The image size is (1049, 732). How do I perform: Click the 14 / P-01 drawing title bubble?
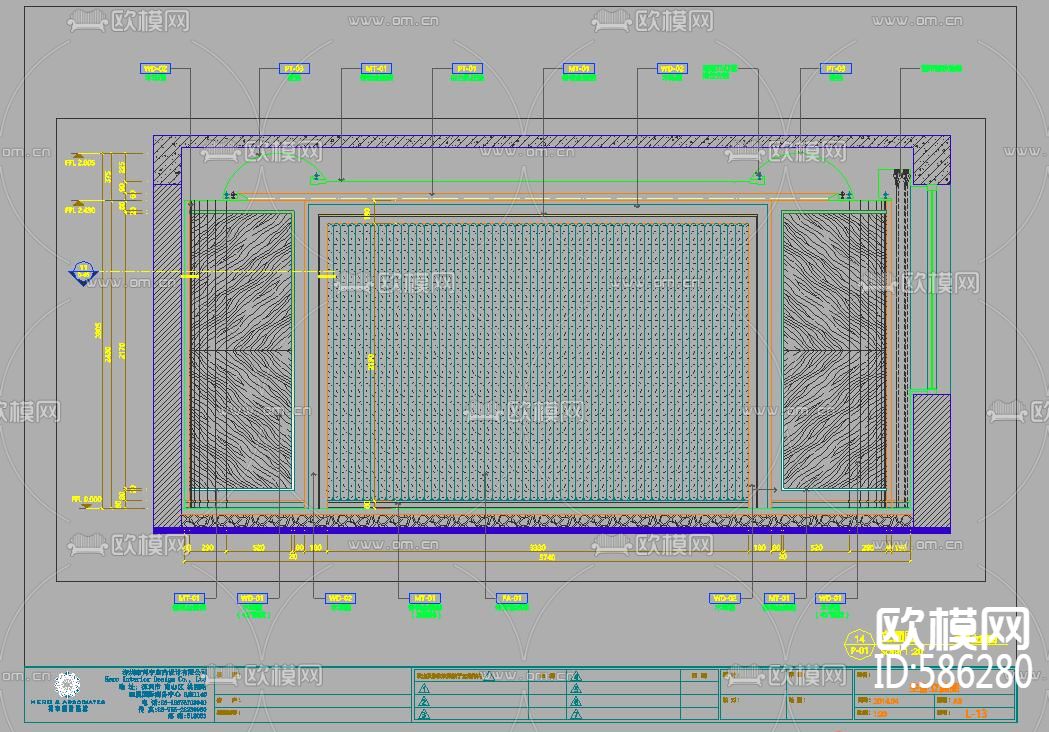click(x=859, y=644)
